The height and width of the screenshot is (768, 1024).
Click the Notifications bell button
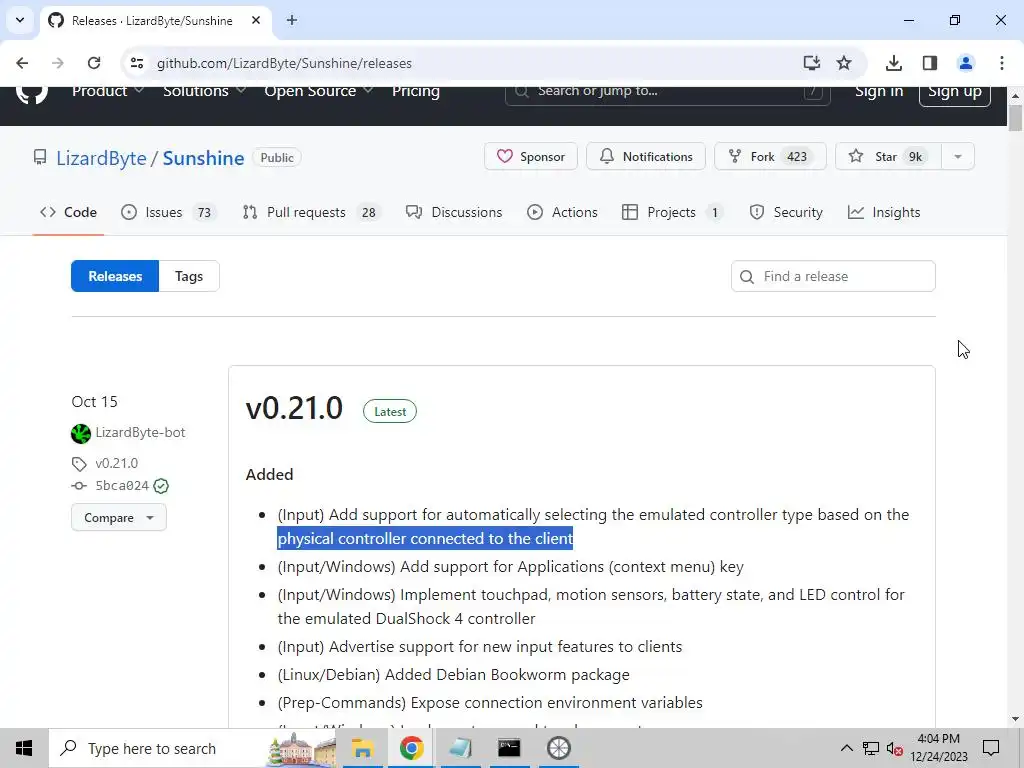(x=645, y=157)
